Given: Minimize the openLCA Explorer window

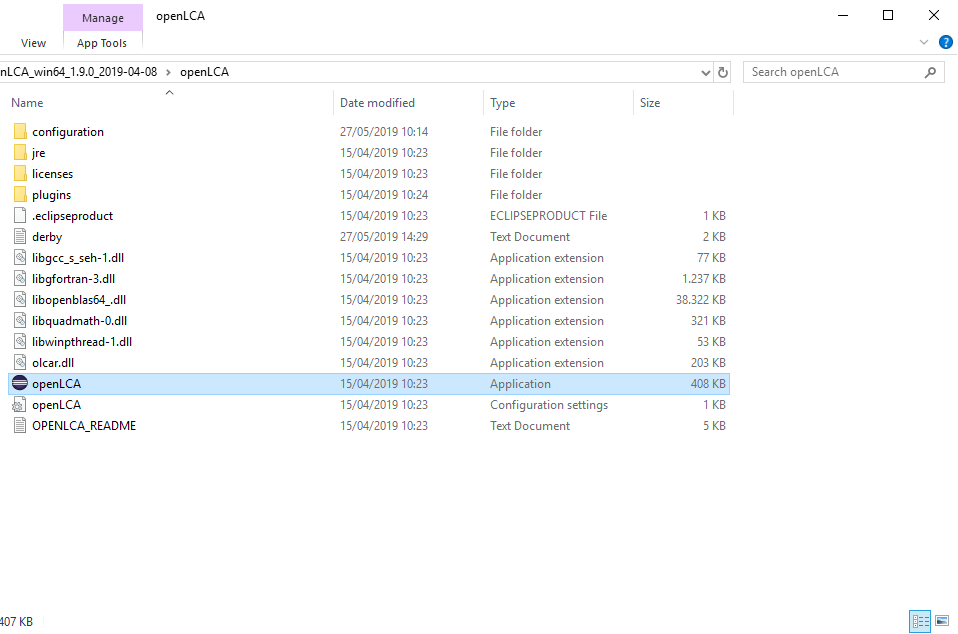Looking at the screenshot, I should (843, 15).
